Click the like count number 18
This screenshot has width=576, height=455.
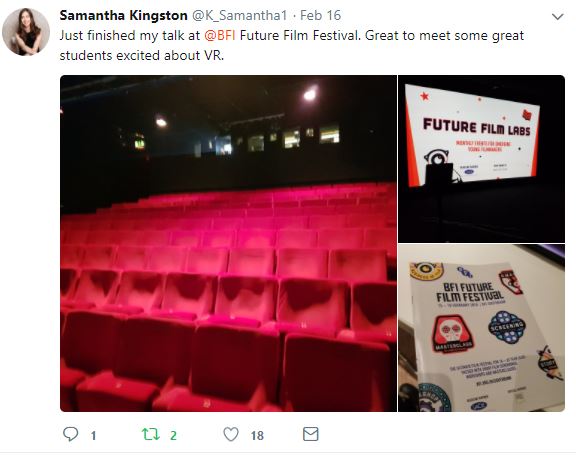[x=257, y=436]
